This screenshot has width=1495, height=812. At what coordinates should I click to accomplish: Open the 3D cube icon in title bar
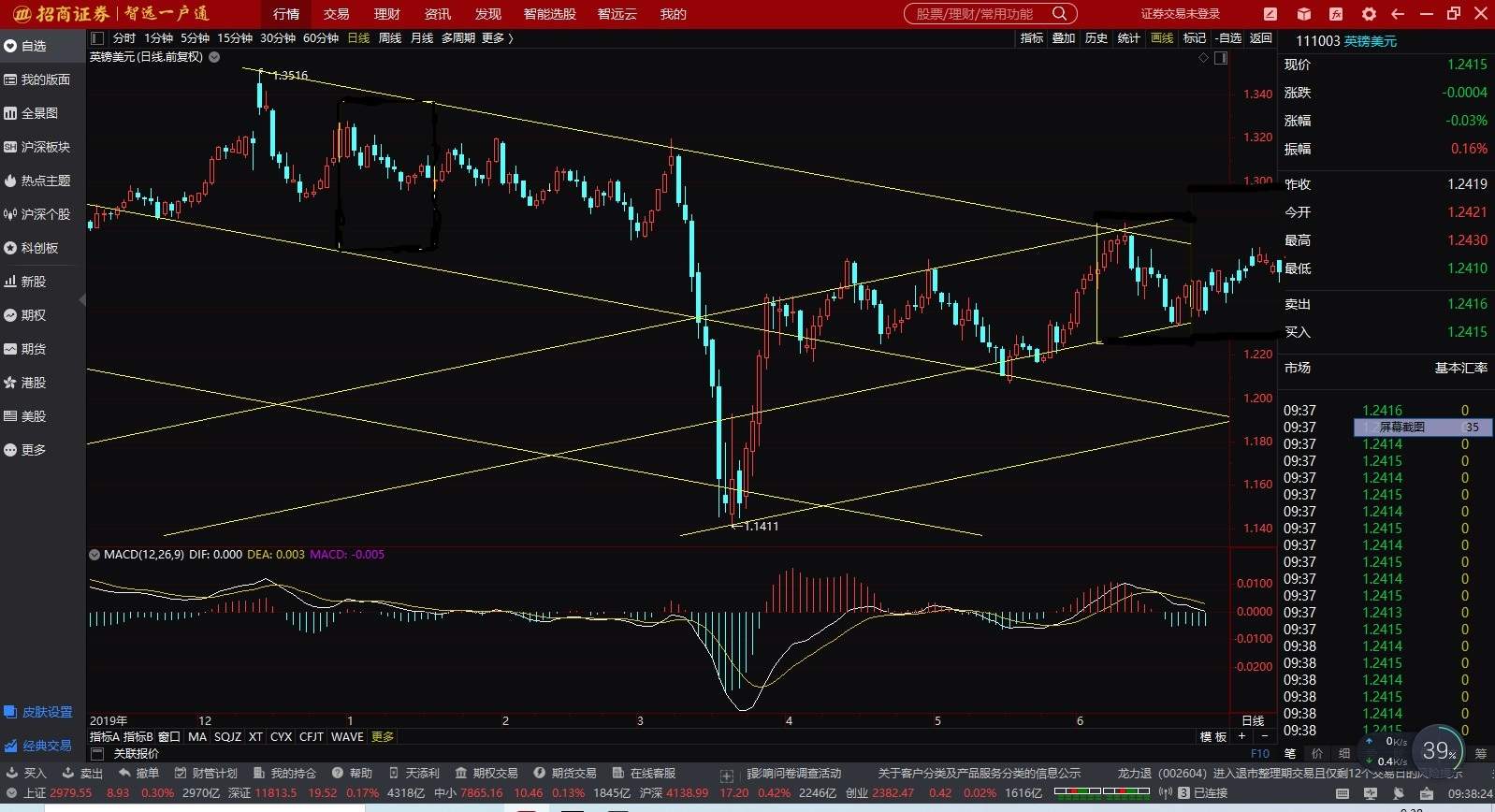(1304, 14)
